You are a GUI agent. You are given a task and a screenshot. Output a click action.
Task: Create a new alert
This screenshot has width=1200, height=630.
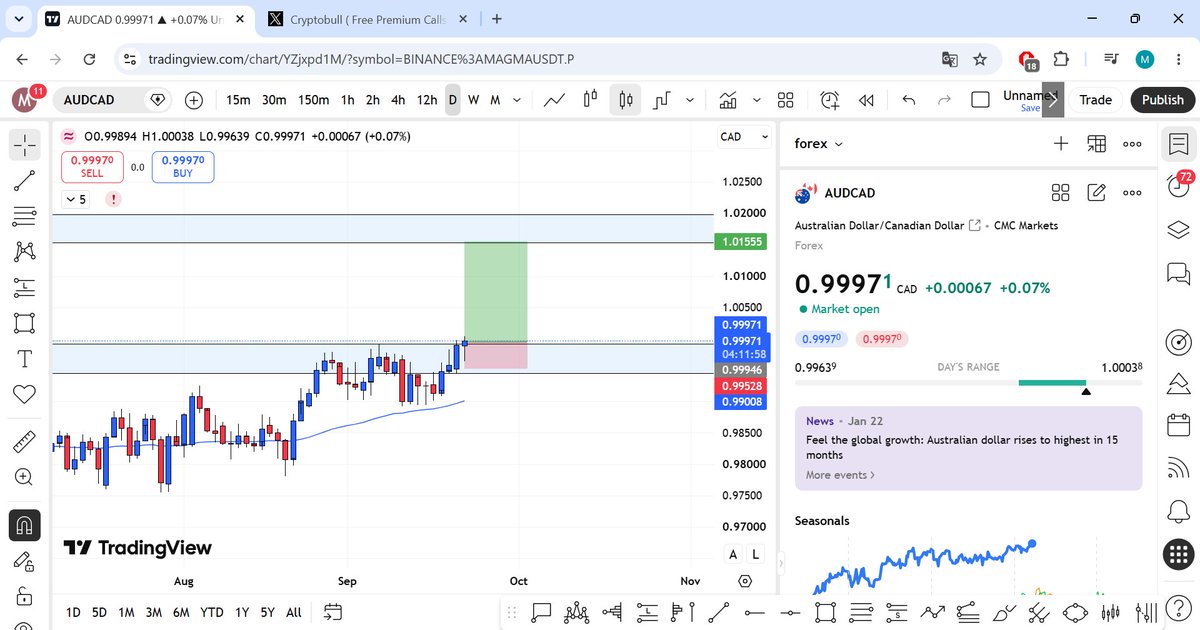point(830,100)
